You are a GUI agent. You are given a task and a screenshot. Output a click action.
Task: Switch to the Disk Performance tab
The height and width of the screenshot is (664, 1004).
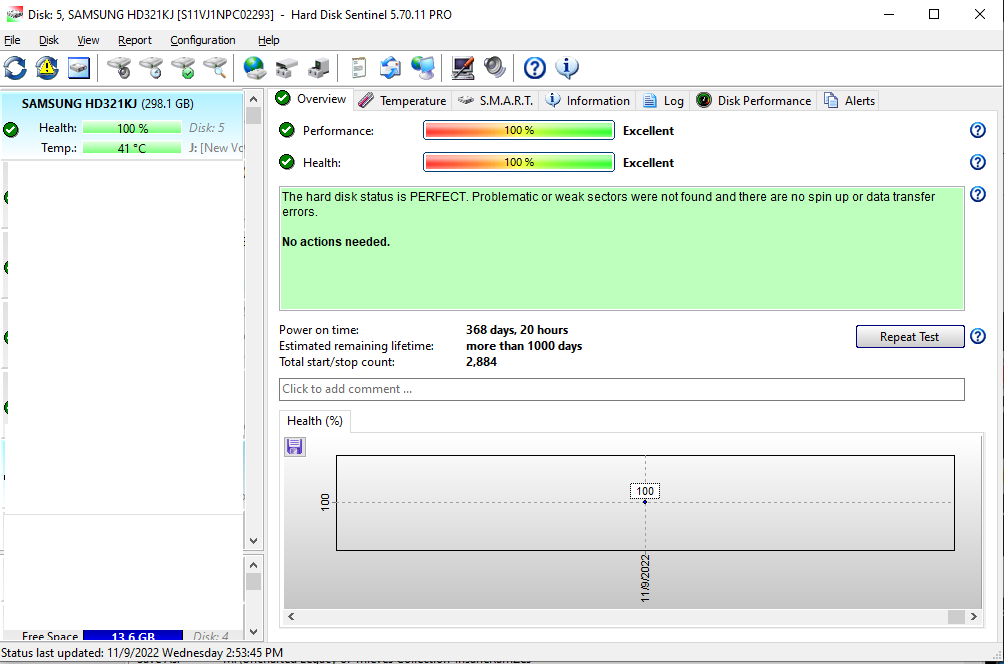tap(754, 101)
